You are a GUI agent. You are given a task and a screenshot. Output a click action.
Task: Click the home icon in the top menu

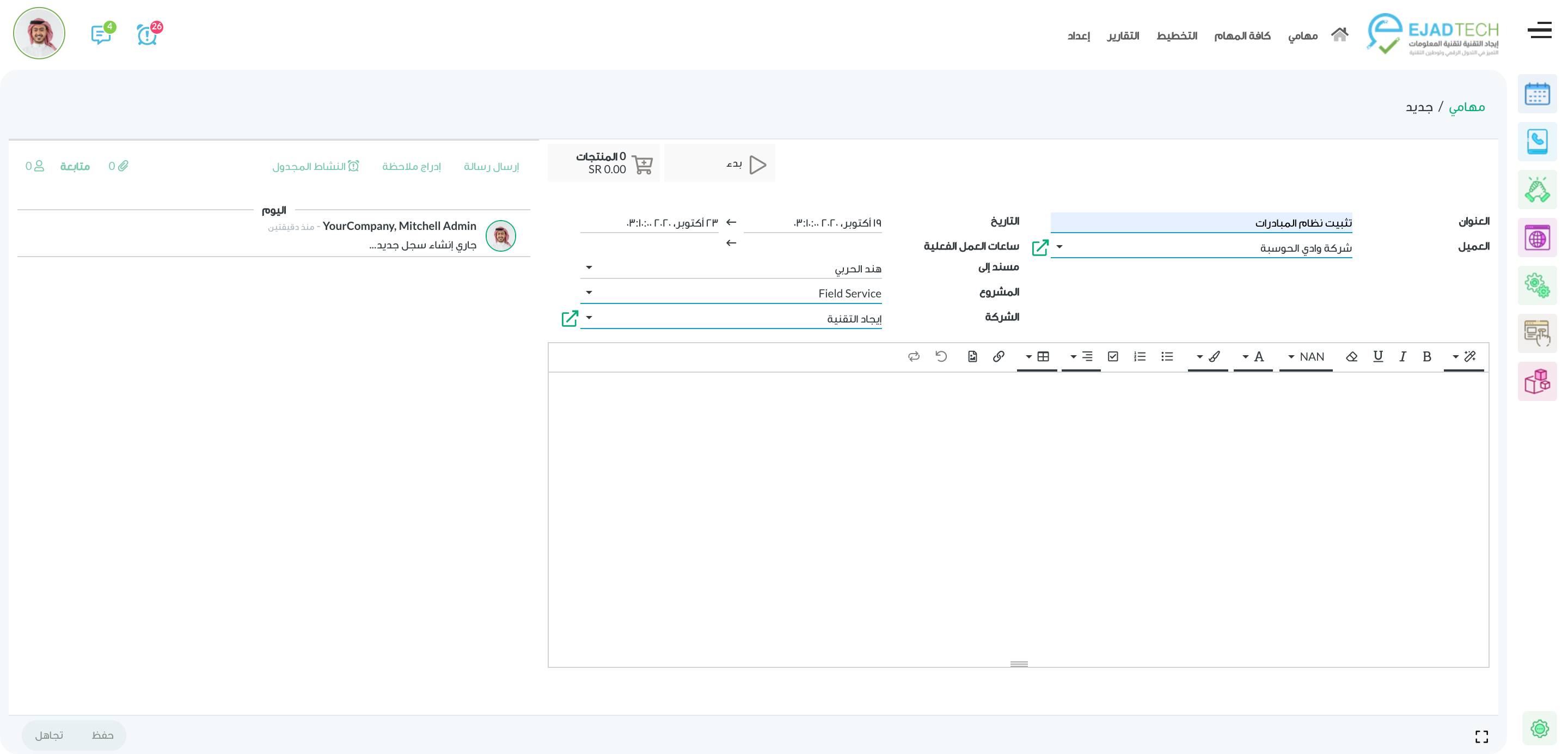point(1339,35)
